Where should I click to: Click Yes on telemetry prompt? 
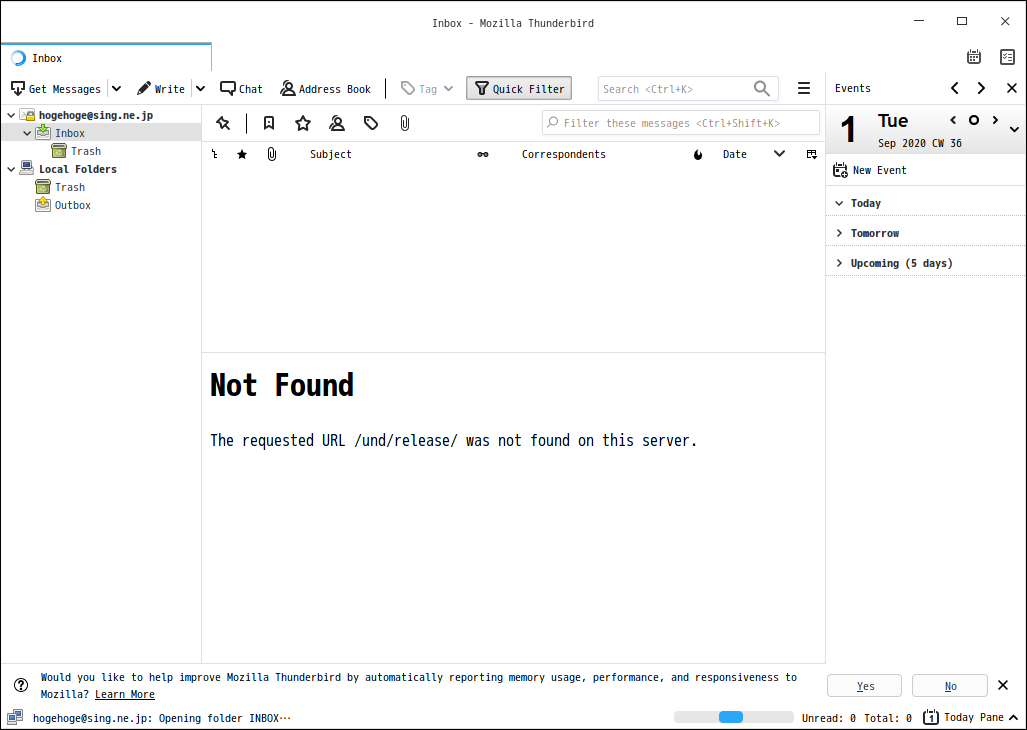865,685
